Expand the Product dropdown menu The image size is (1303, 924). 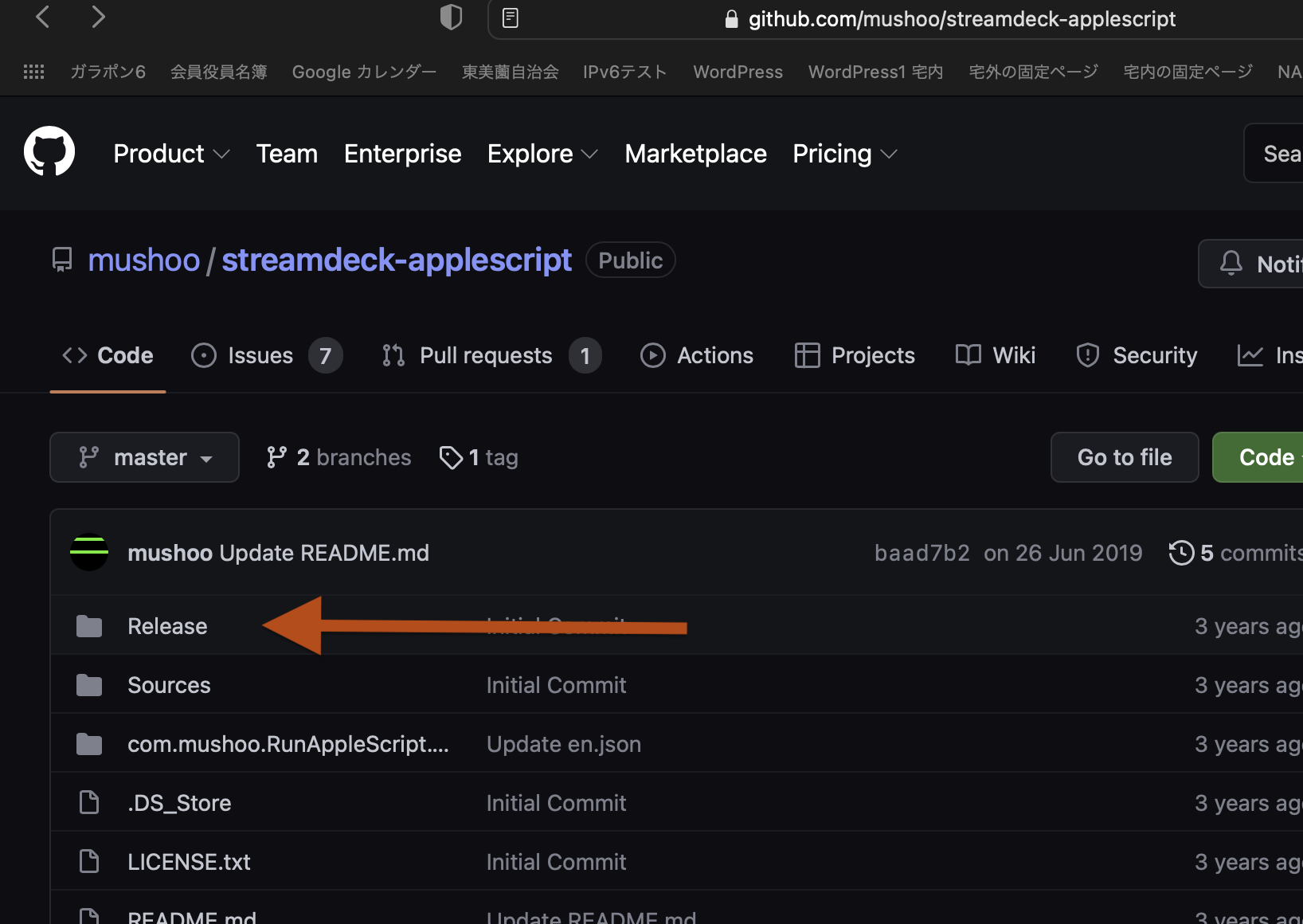[x=170, y=154]
